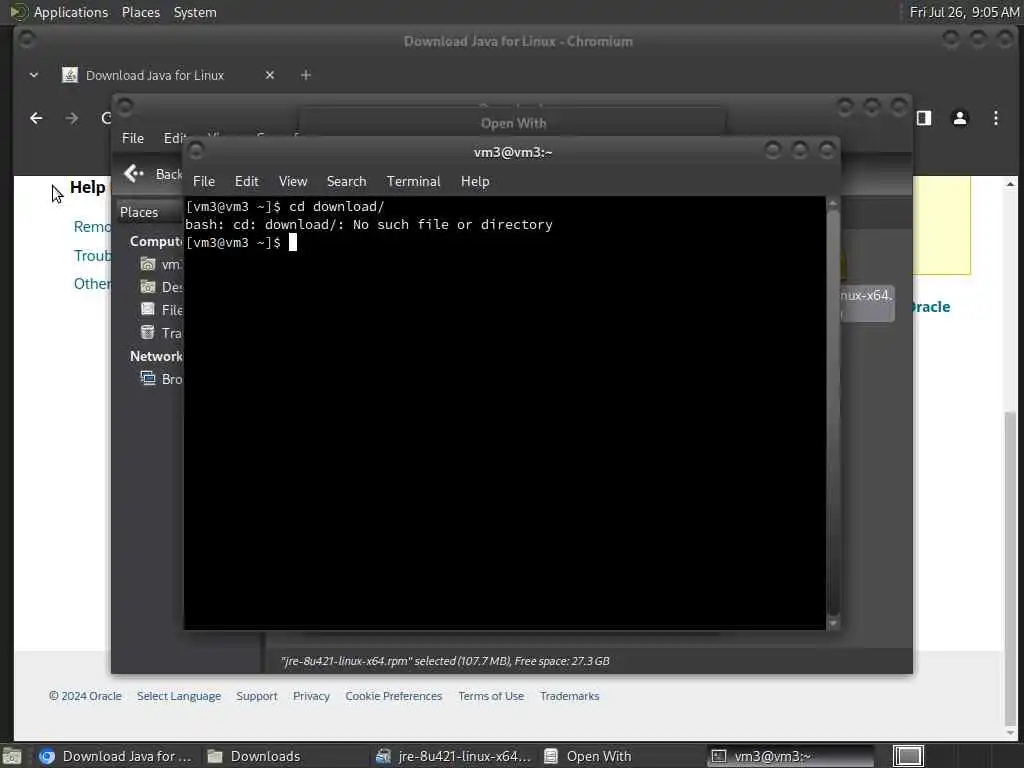Viewport: 1024px width, 768px height.
Task: Click the Trademarks footer link
Action: coord(569,696)
